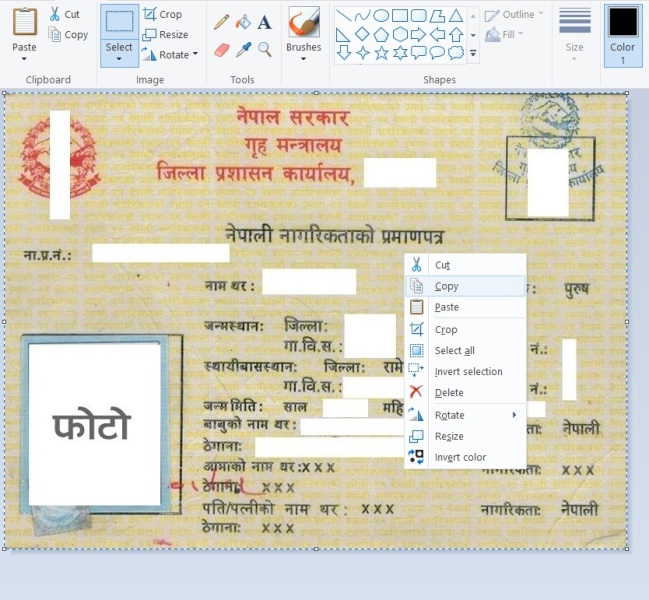649x600 pixels.
Task: Select the Oval shape
Action: coord(381,16)
